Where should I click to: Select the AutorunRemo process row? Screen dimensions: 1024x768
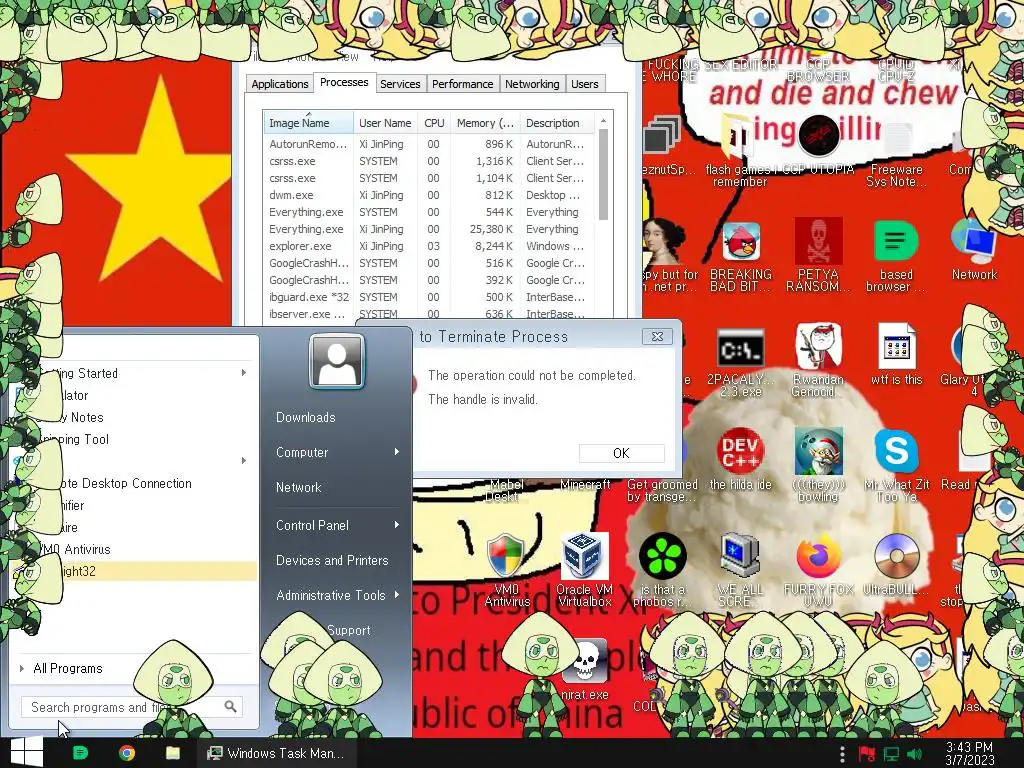coord(428,144)
